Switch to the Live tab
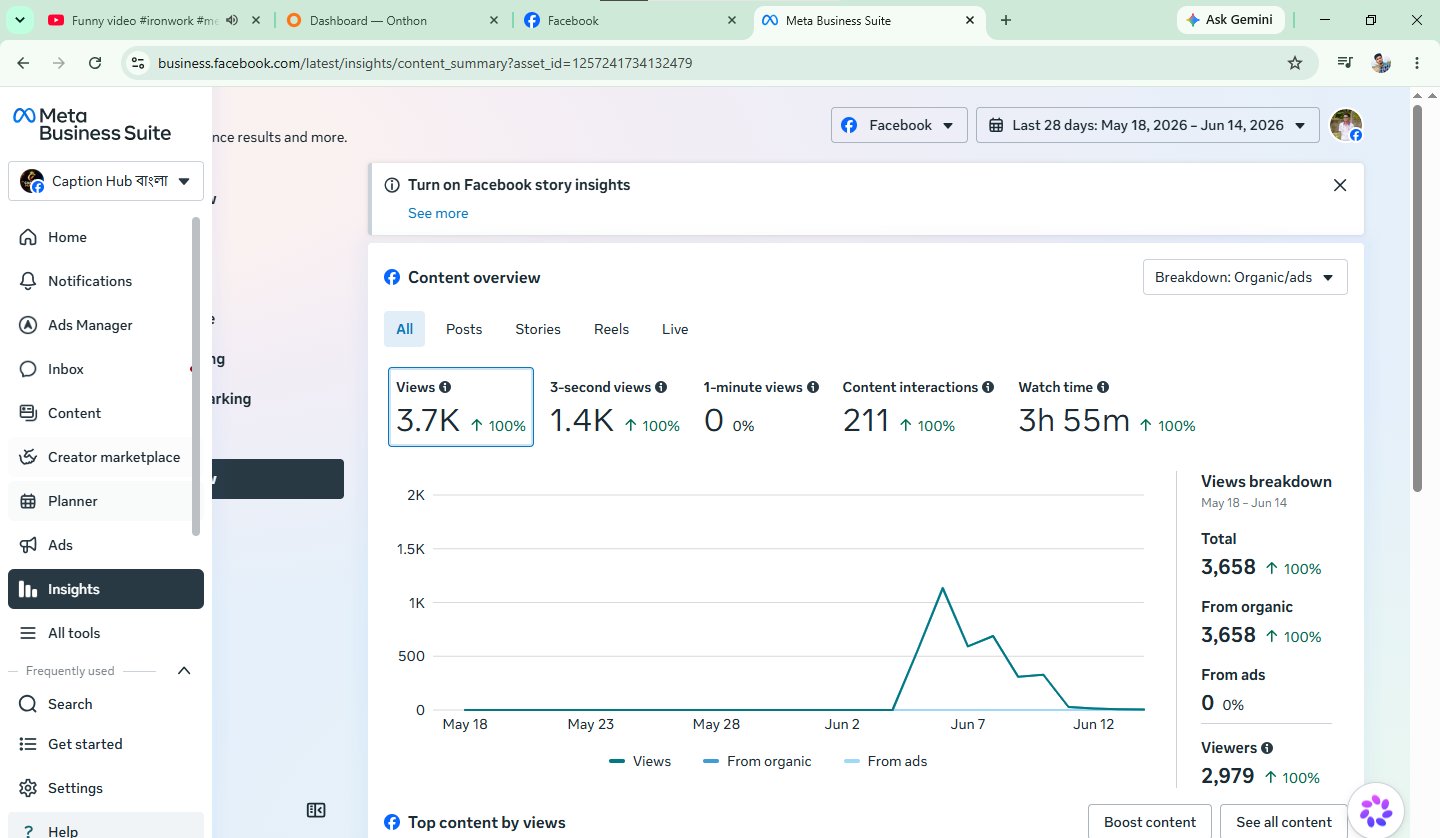 click(675, 329)
